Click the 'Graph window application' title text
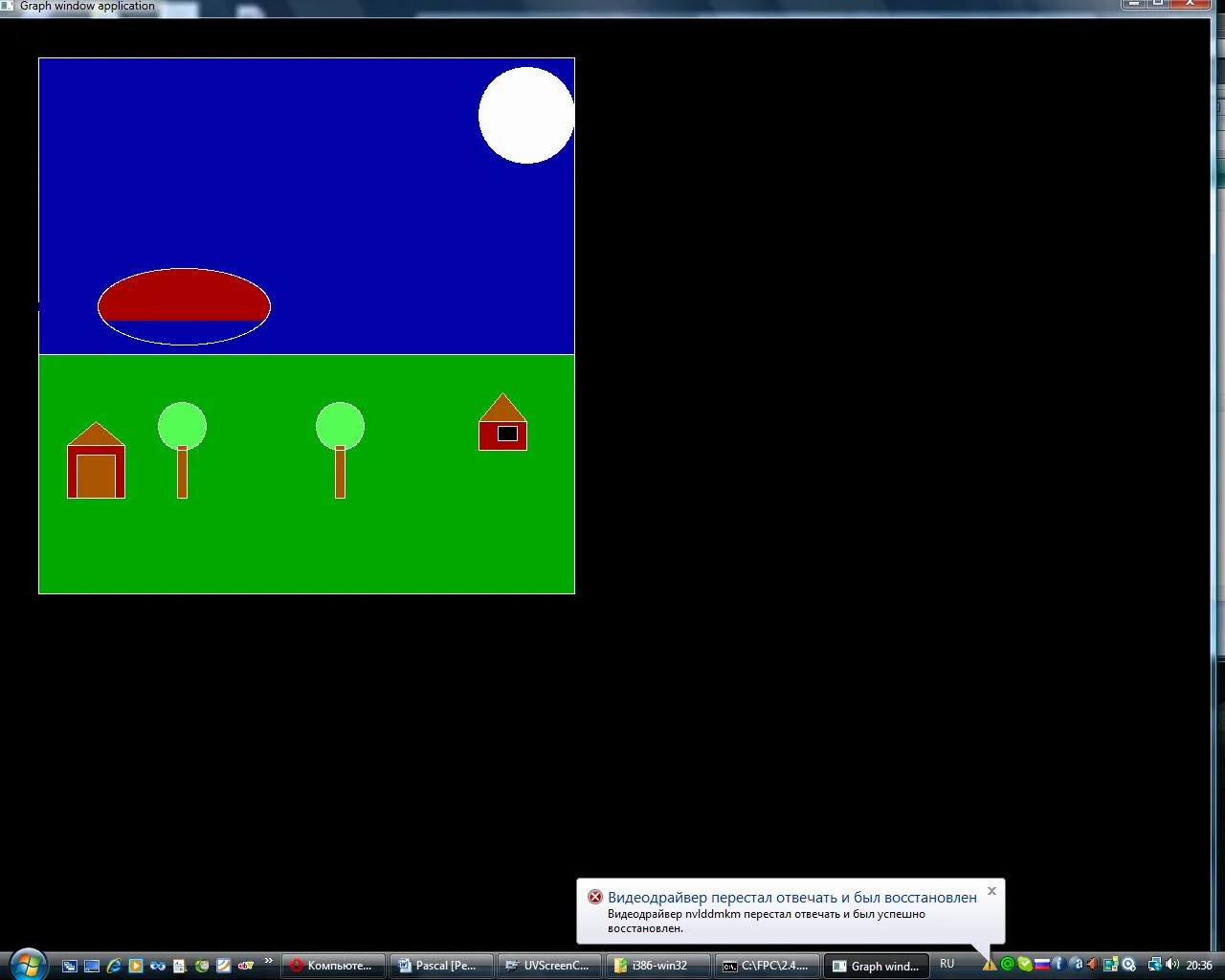This screenshot has height=980, width=1225. [x=87, y=6]
